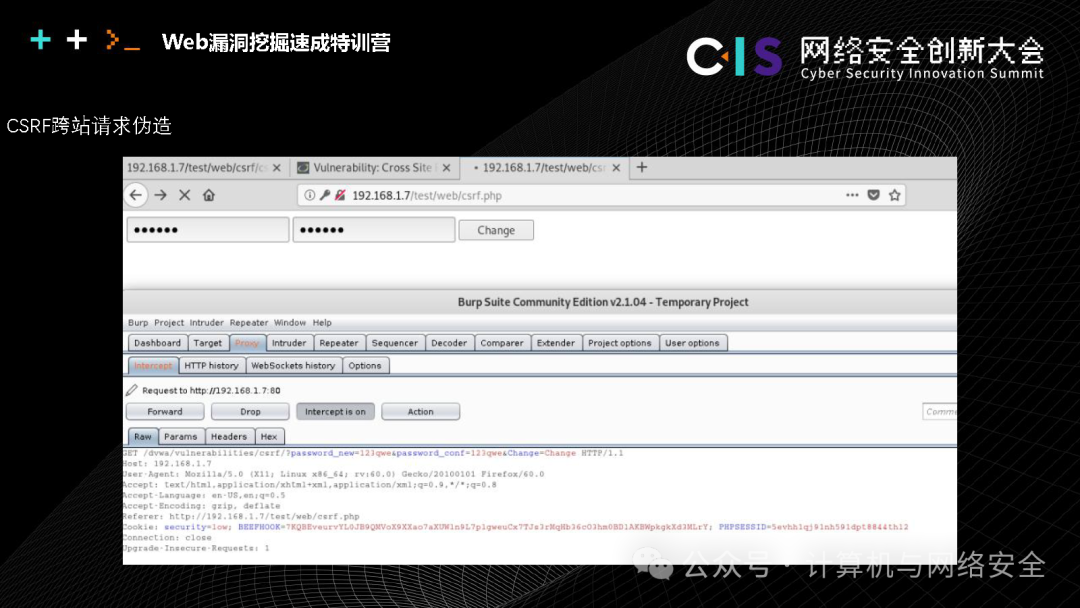Open the browser home icon
This screenshot has width=1080, height=608.
click(209, 196)
